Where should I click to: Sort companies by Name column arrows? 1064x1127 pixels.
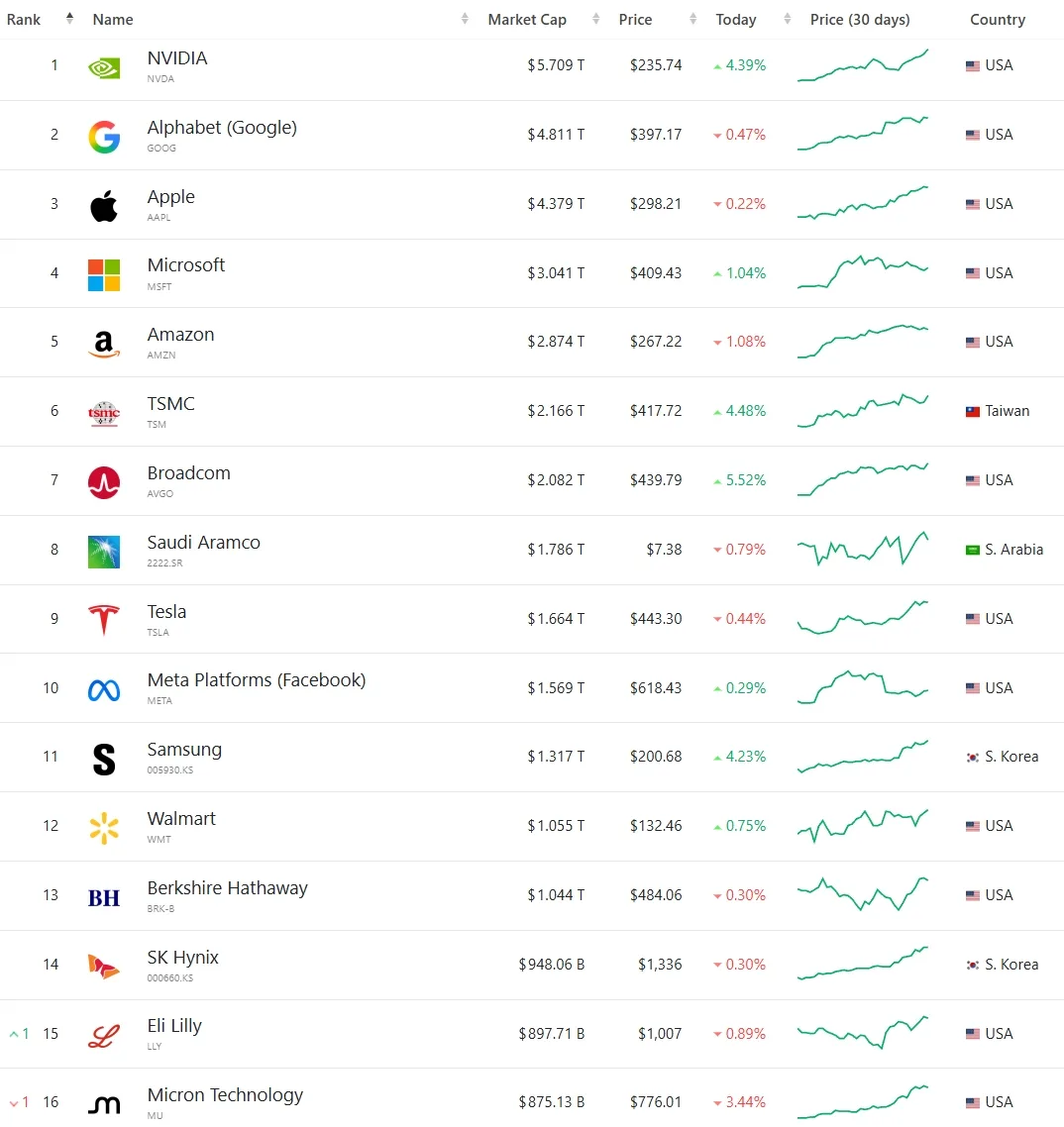point(466,19)
